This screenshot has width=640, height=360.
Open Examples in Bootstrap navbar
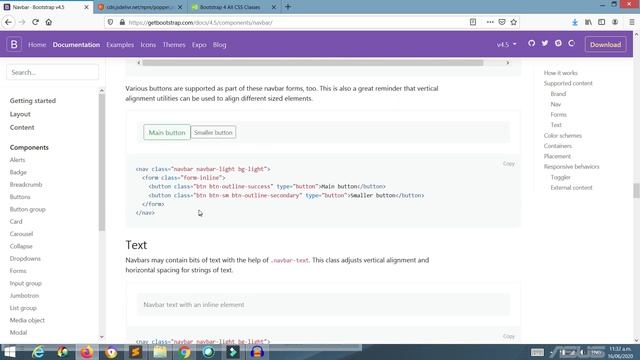click(120, 45)
